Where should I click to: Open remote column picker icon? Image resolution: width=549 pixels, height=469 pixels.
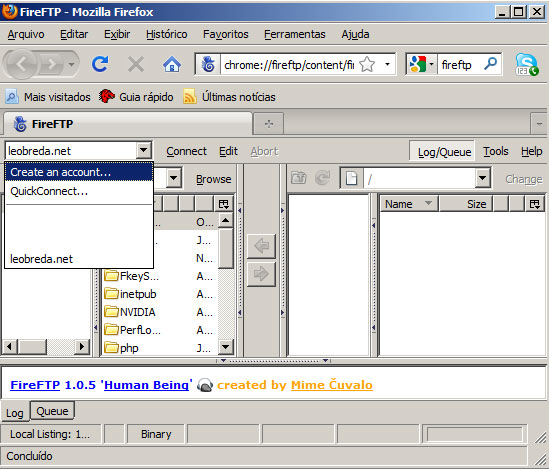point(535,204)
